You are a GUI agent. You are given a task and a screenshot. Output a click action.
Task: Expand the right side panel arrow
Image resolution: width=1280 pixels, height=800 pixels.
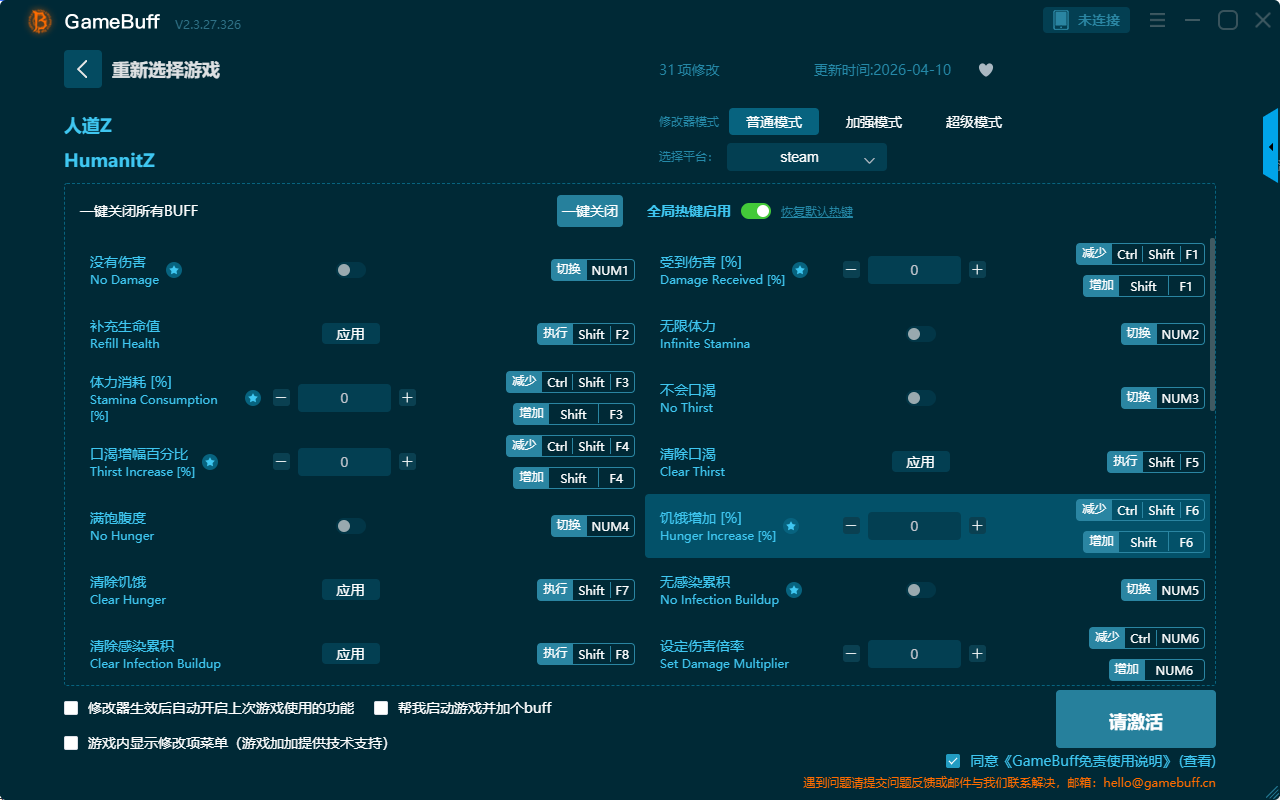(x=1271, y=146)
